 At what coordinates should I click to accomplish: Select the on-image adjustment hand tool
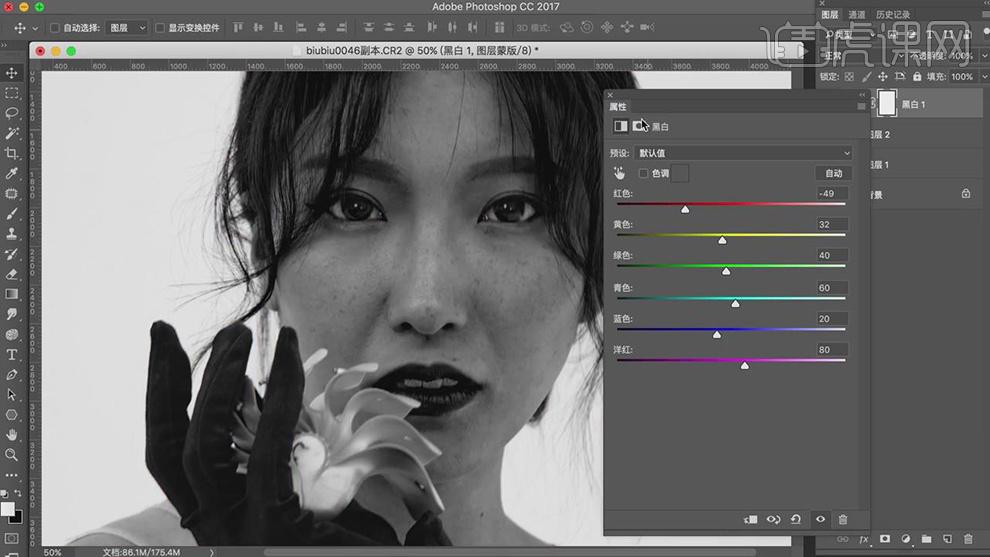click(619, 173)
